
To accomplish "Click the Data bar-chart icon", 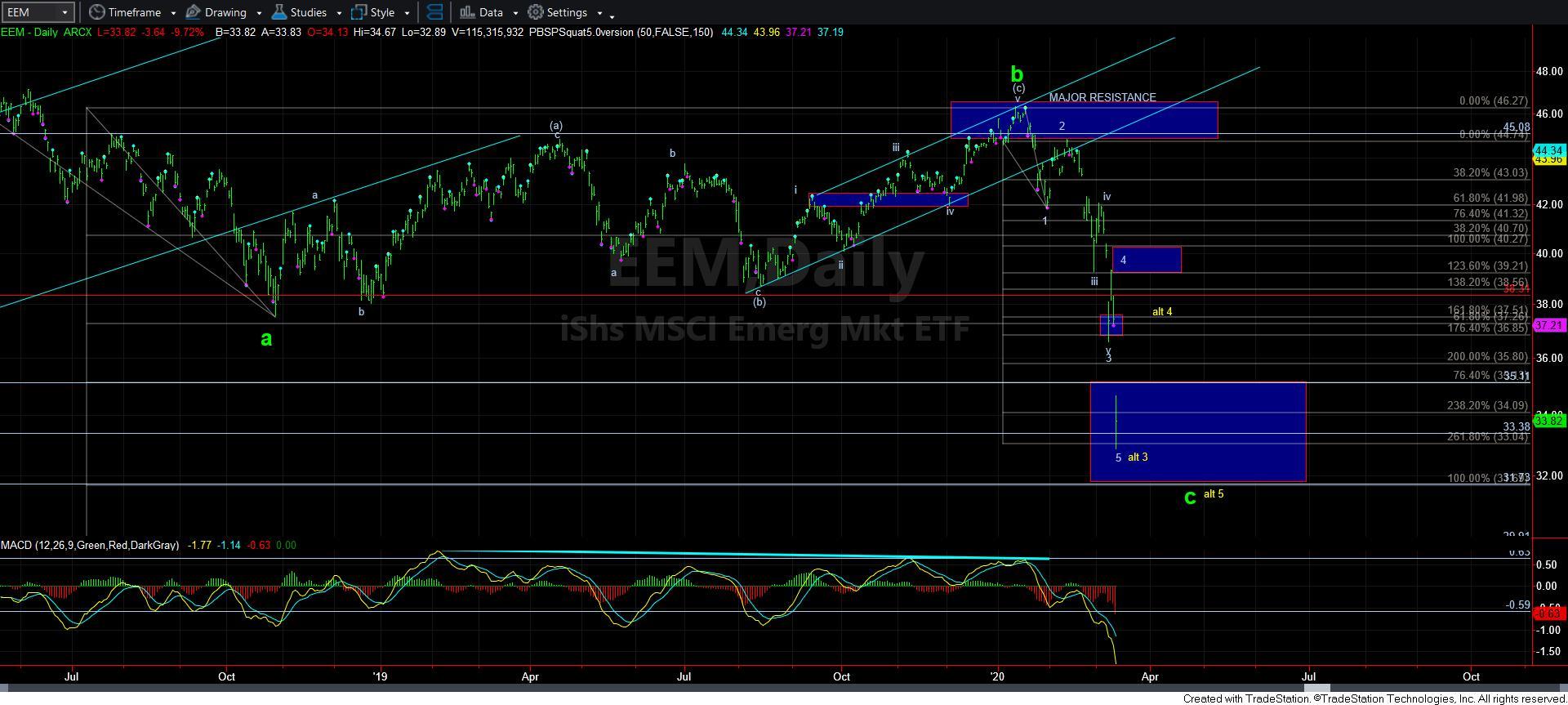I will click(x=466, y=12).
